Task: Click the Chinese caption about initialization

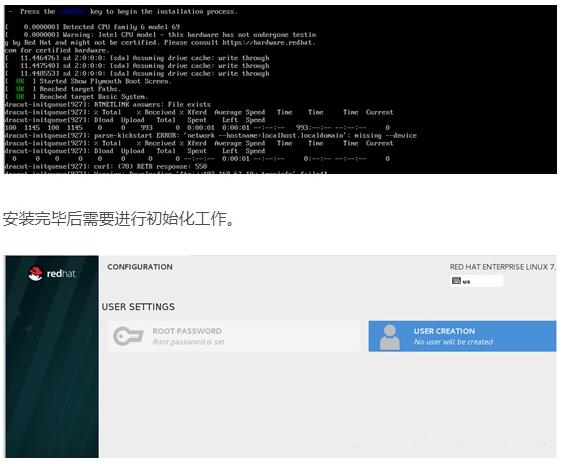Action: point(118,219)
